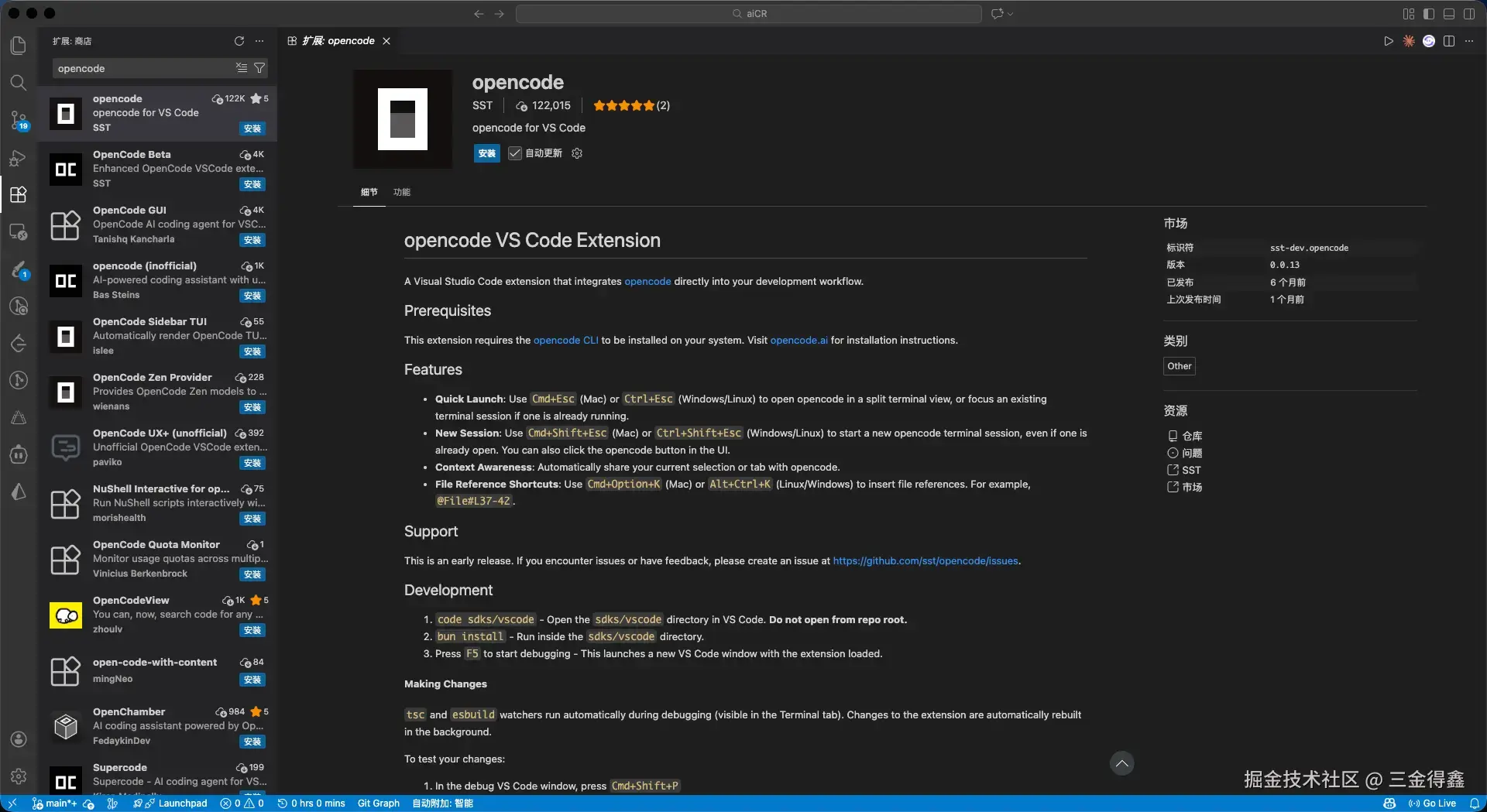Open the customize layout menu
This screenshot has height=812, width=1487.
[1409, 14]
